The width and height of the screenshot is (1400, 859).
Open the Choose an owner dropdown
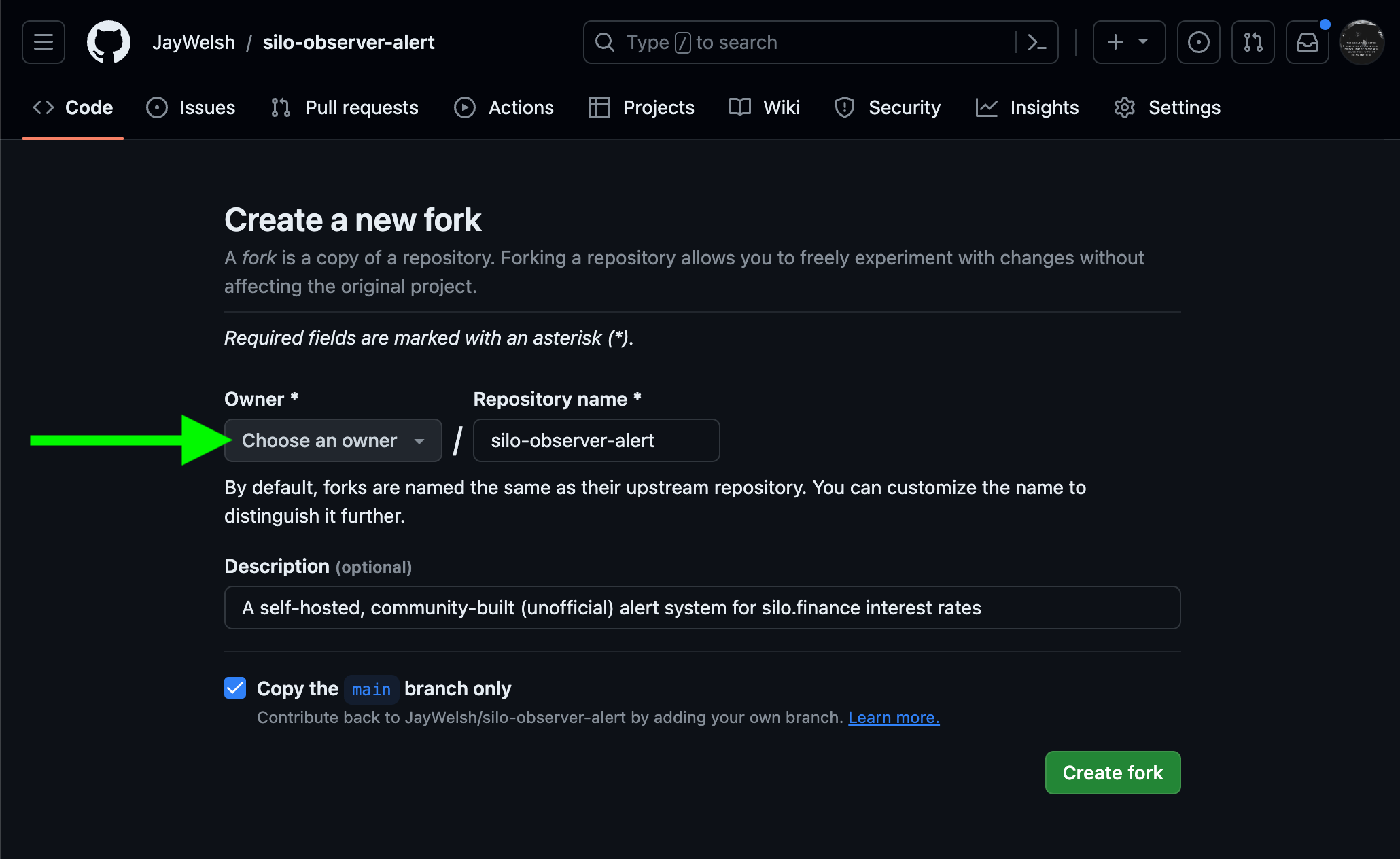click(x=333, y=440)
